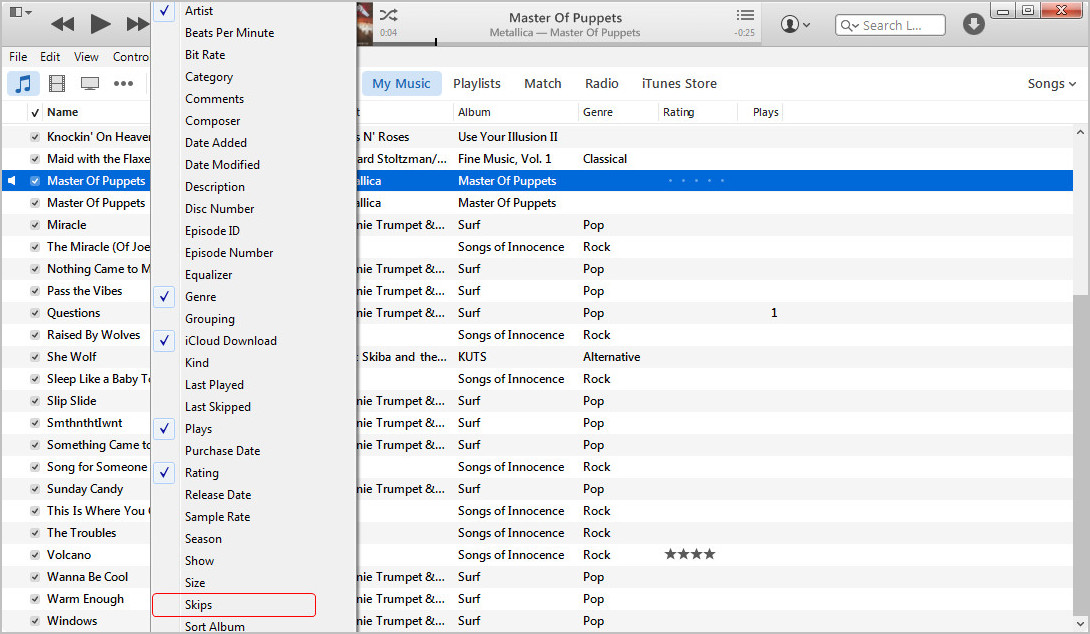Switch to TV Shows library icon
The height and width of the screenshot is (634, 1090).
(90, 83)
